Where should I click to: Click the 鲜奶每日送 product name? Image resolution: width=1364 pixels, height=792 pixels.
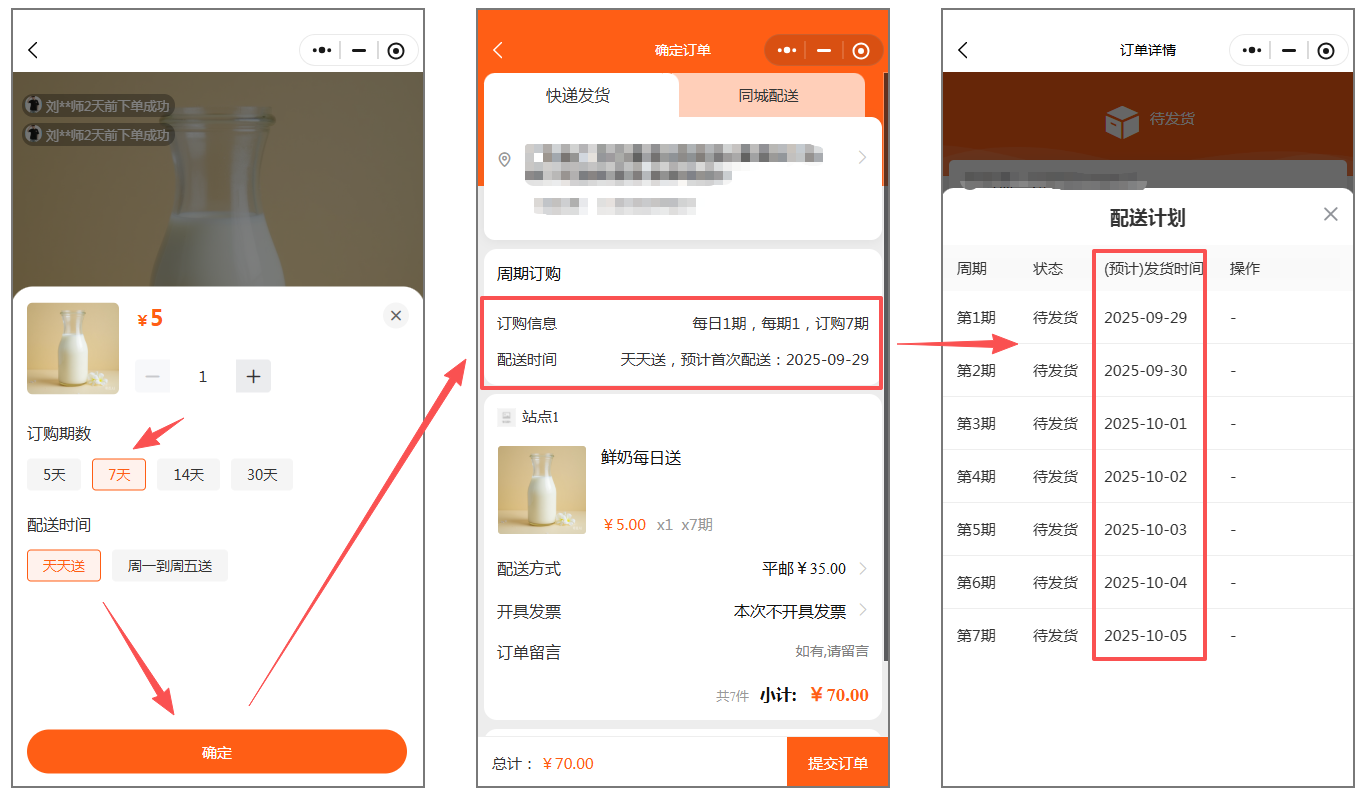click(641, 458)
